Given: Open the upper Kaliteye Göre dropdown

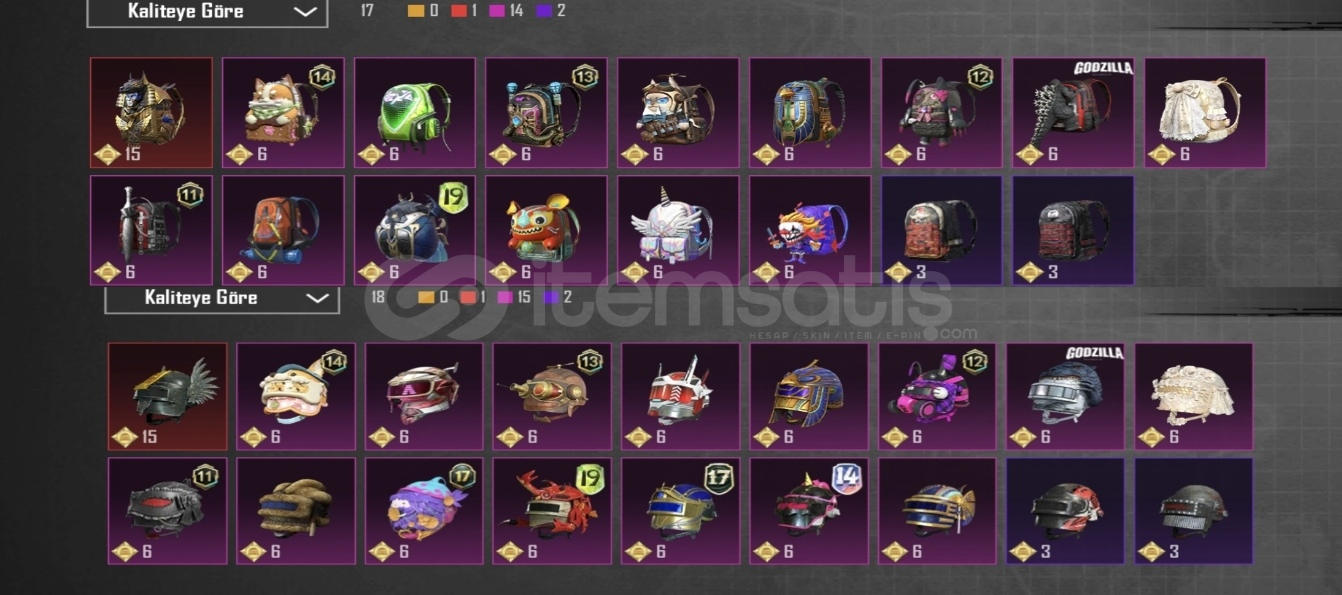Looking at the screenshot, I should point(207,13).
